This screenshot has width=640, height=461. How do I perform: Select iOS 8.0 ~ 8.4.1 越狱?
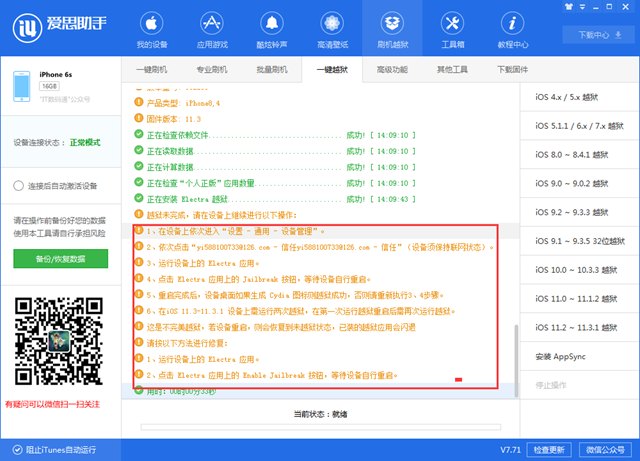[x=580, y=154]
